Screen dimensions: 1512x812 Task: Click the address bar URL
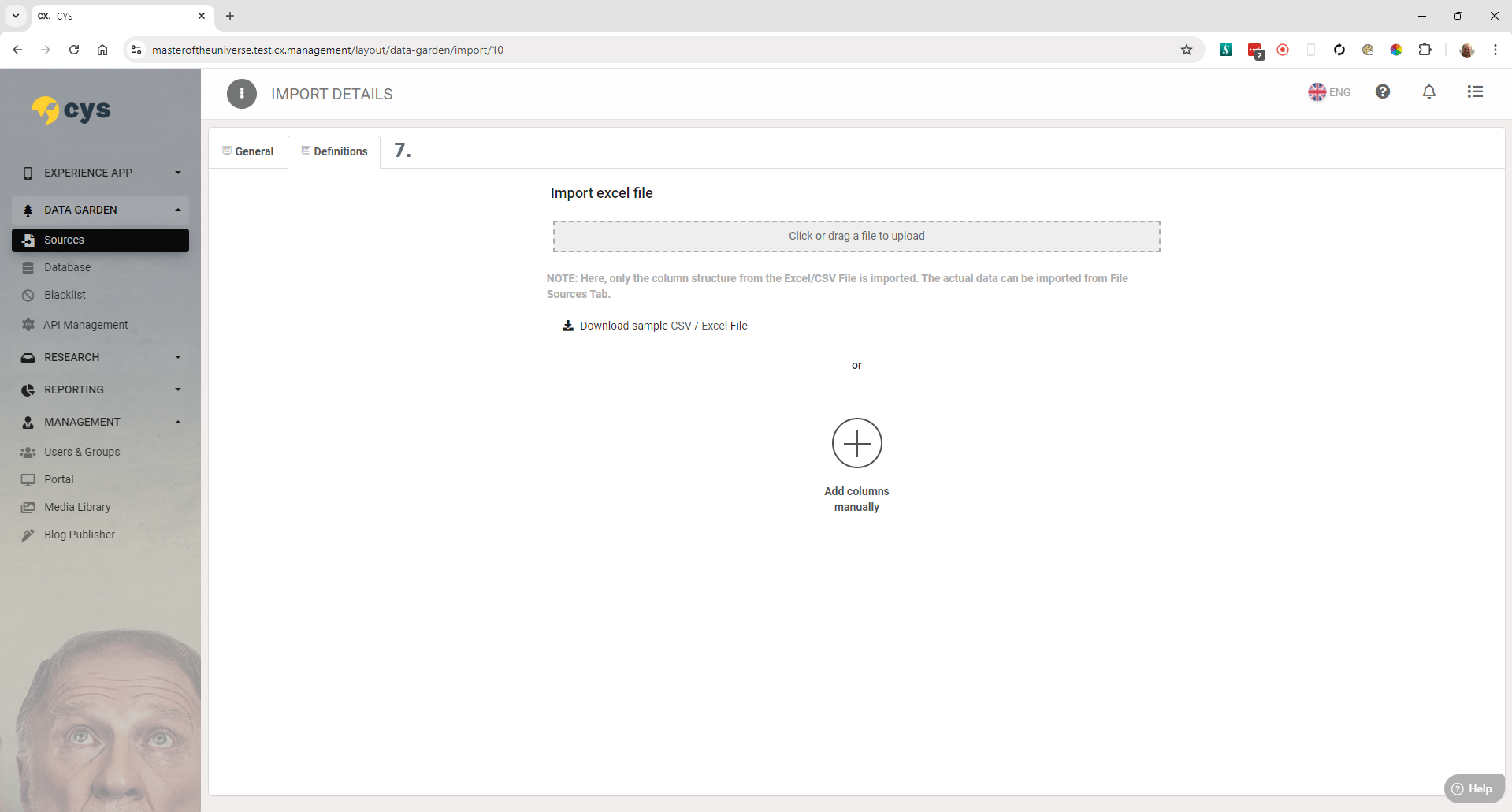[x=328, y=50]
